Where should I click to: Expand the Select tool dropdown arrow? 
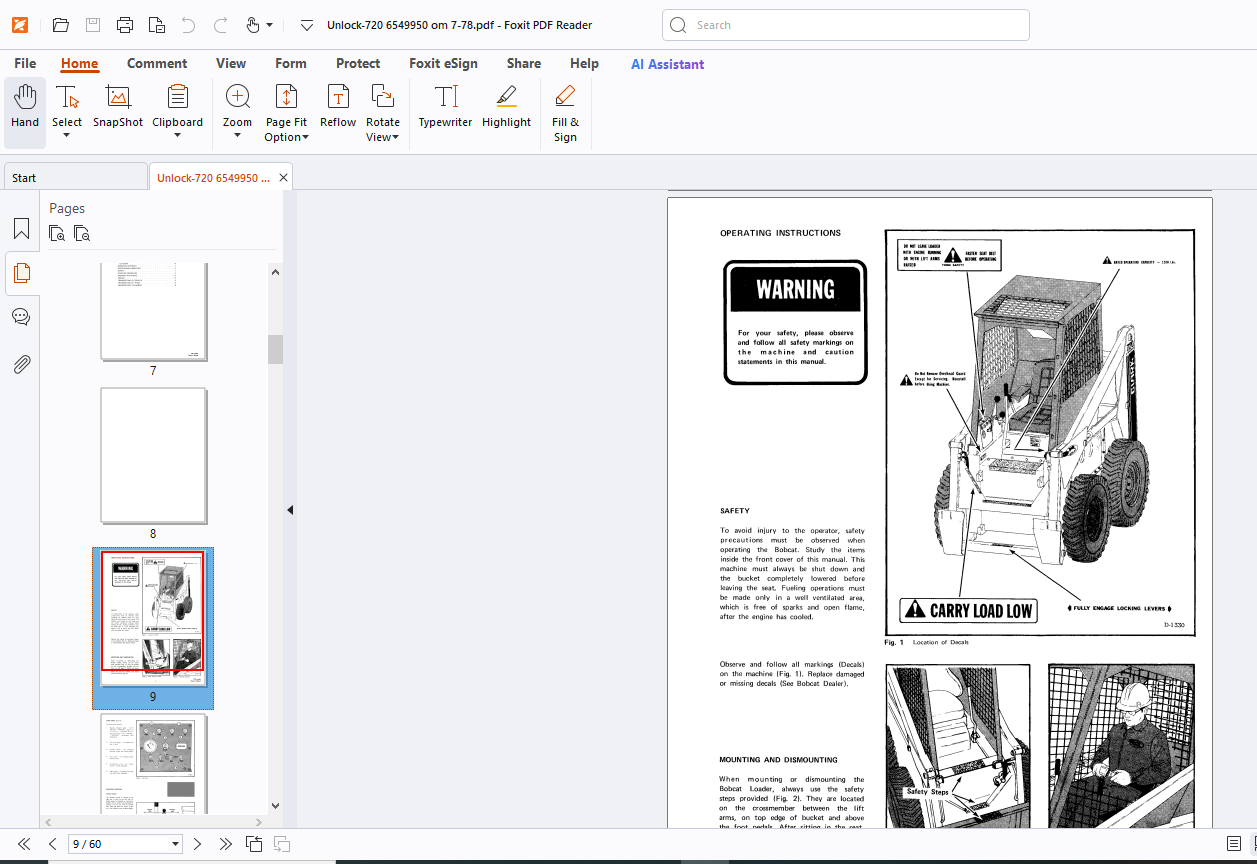[67, 136]
